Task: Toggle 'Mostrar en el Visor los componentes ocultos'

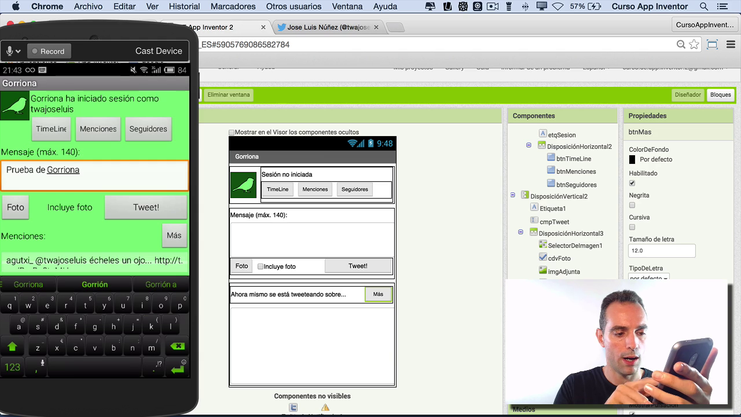Action: point(232,132)
